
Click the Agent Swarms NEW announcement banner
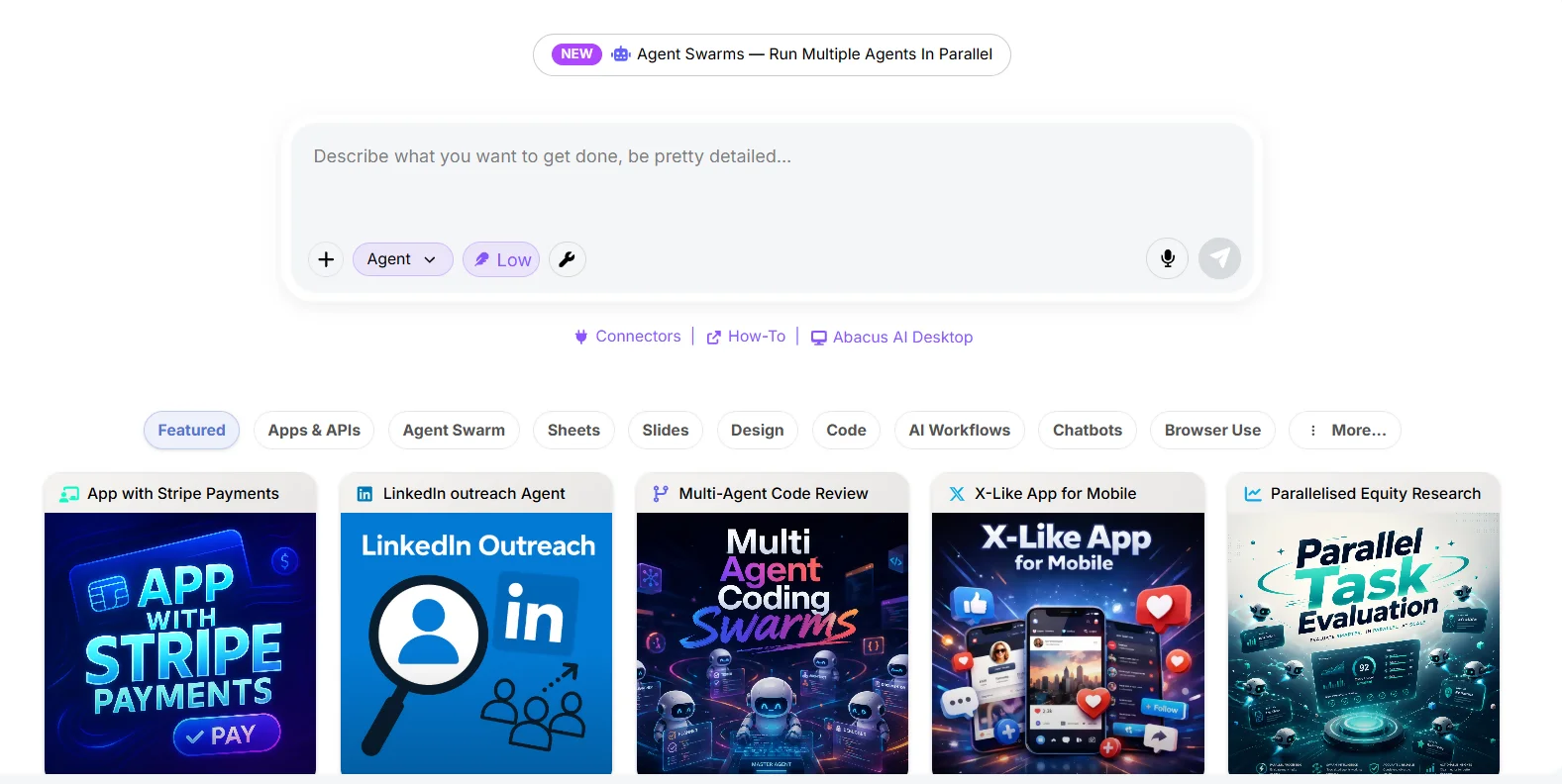click(772, 54)
